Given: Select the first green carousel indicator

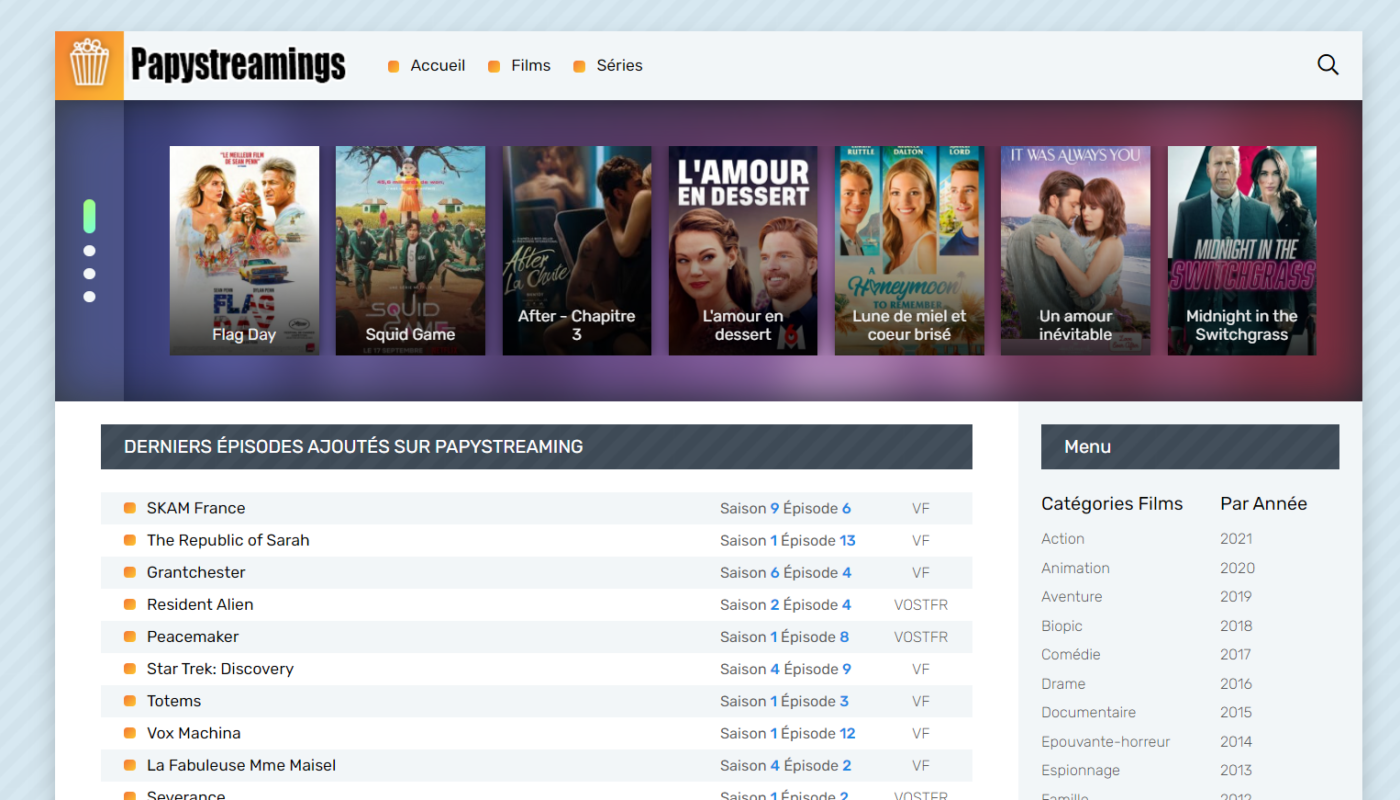Looking at the screenshot, I should (x=89, y=216).
